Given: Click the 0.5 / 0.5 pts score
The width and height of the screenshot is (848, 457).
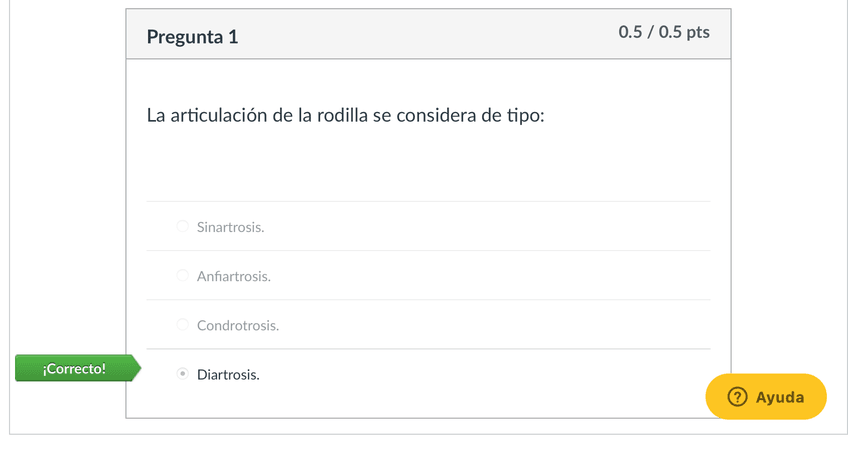Looking at the screenshot, I should 664,32.
